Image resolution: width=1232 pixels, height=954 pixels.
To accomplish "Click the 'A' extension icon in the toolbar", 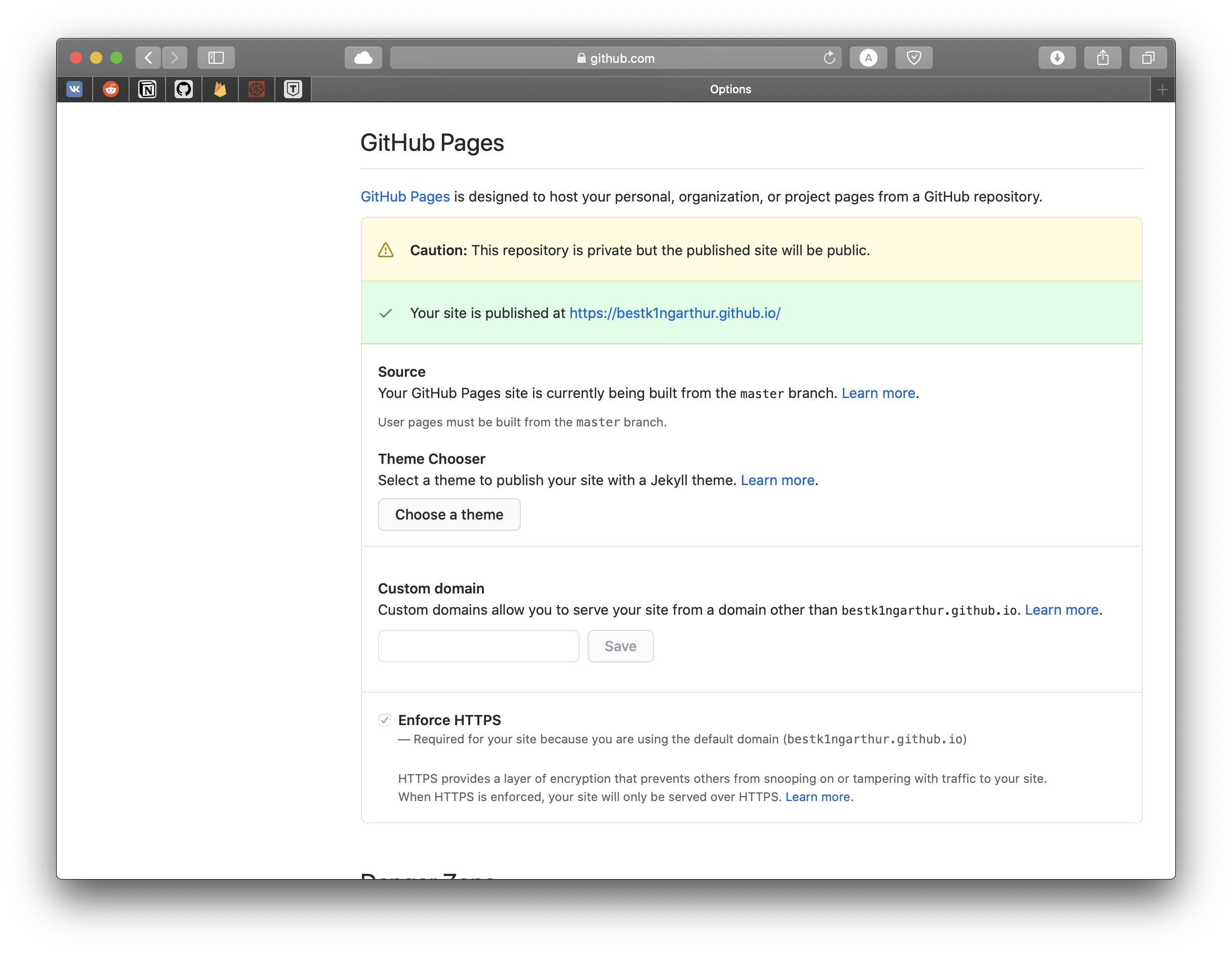I will click(868, 58).
